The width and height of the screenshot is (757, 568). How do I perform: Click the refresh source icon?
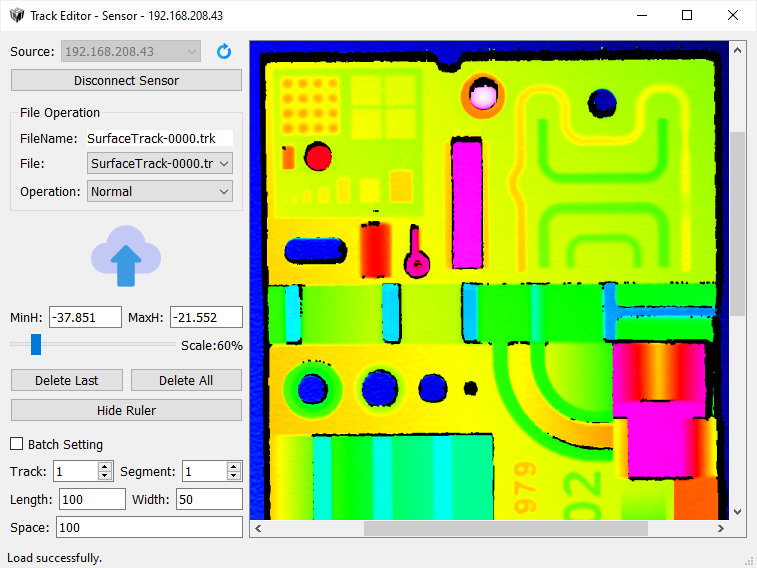224,51
